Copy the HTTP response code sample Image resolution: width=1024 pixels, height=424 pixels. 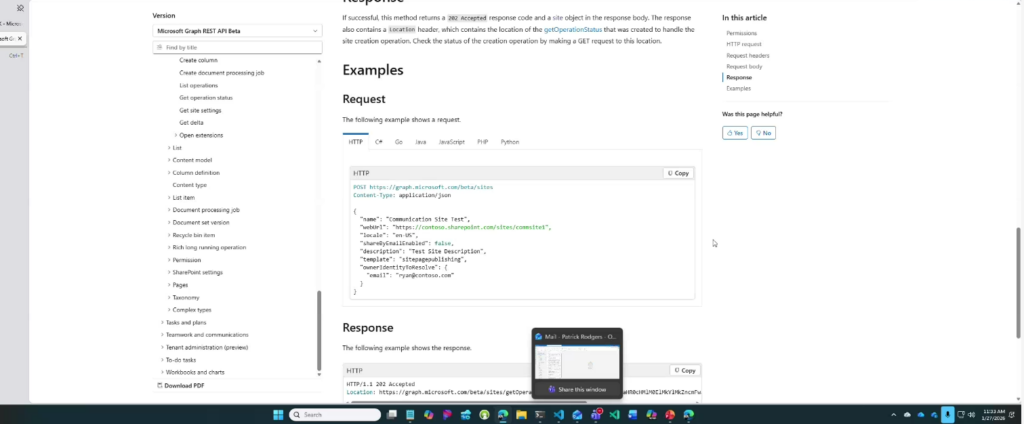tap(684, 370)
